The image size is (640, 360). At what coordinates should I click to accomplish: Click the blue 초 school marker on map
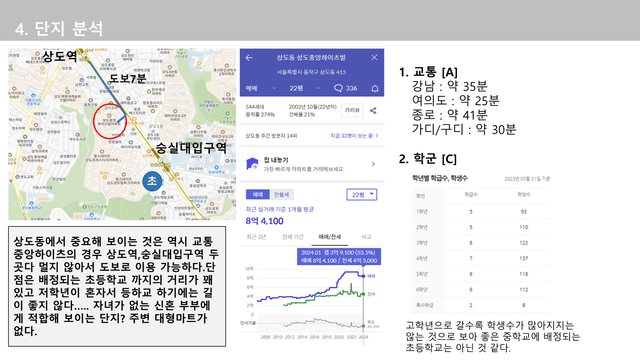(152, 180)
